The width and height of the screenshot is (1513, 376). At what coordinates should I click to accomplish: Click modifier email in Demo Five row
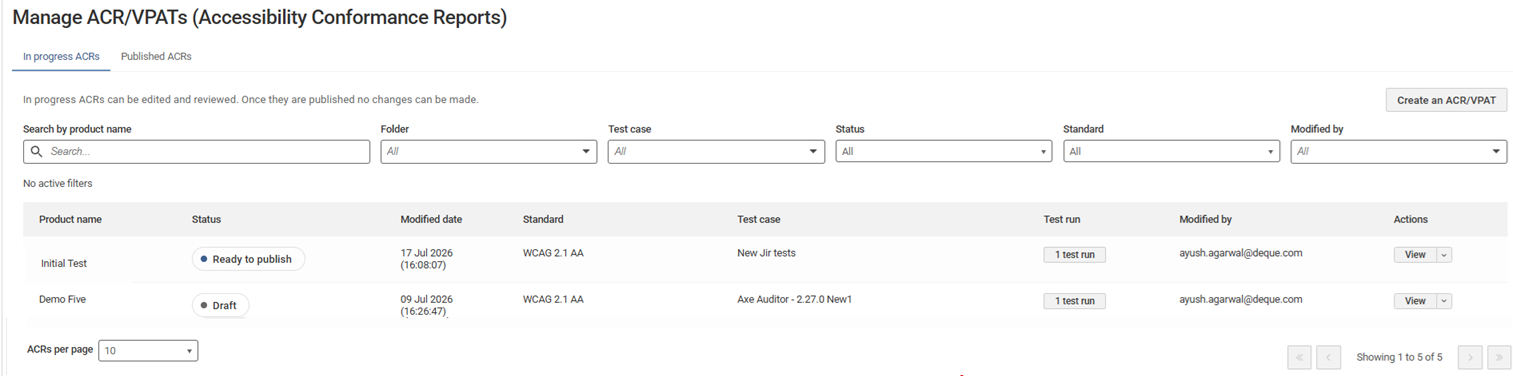point(1240,299)
